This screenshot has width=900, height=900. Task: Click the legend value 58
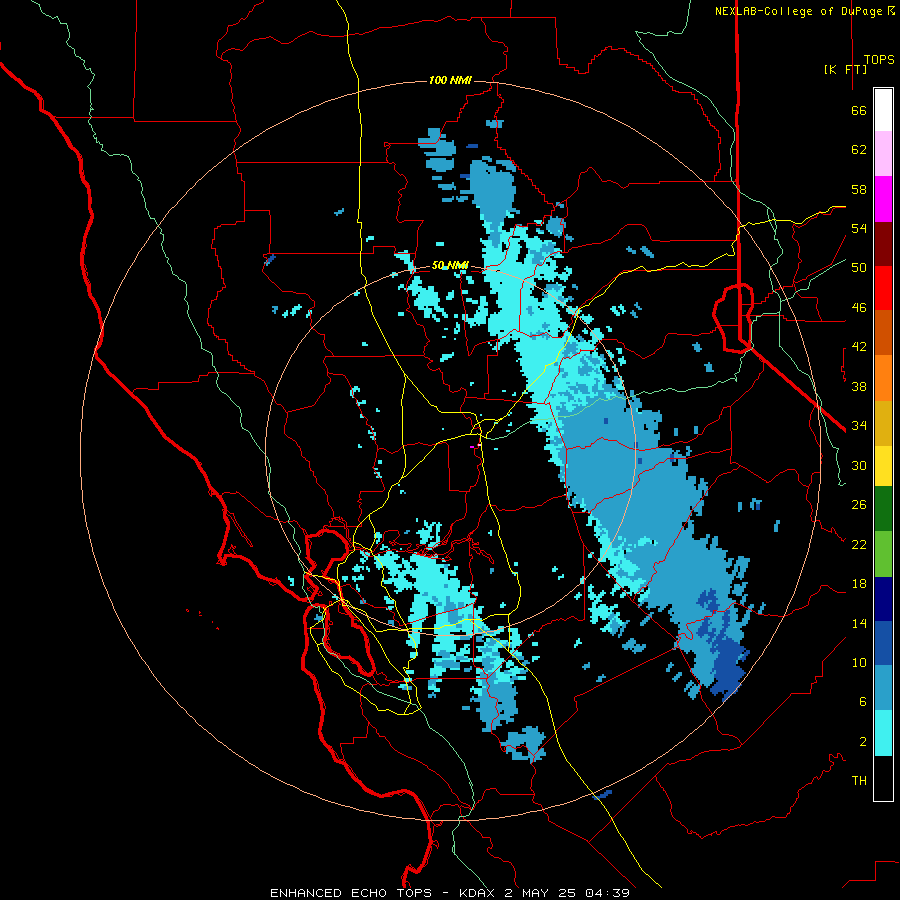[859, 189]
